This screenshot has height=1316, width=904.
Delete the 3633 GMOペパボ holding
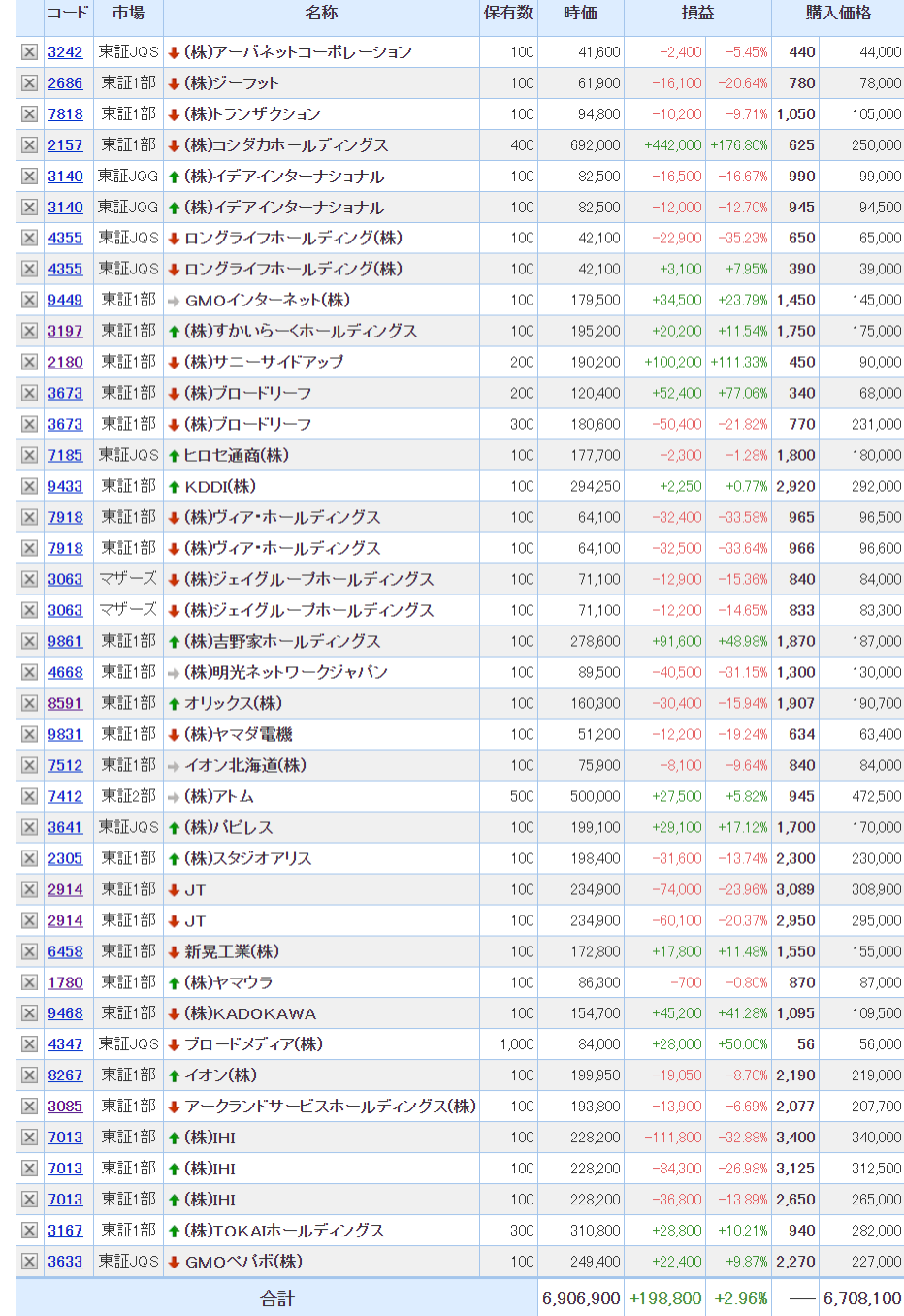coord(29,1262)
